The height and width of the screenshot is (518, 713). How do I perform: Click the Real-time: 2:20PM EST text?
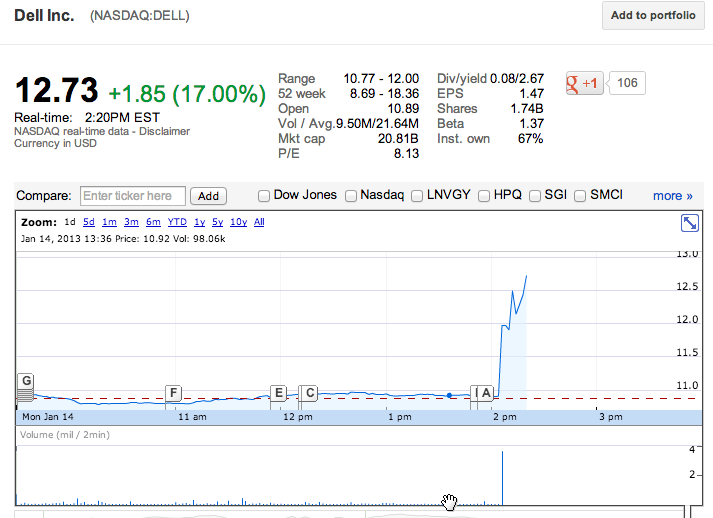[x=87, y=118]
